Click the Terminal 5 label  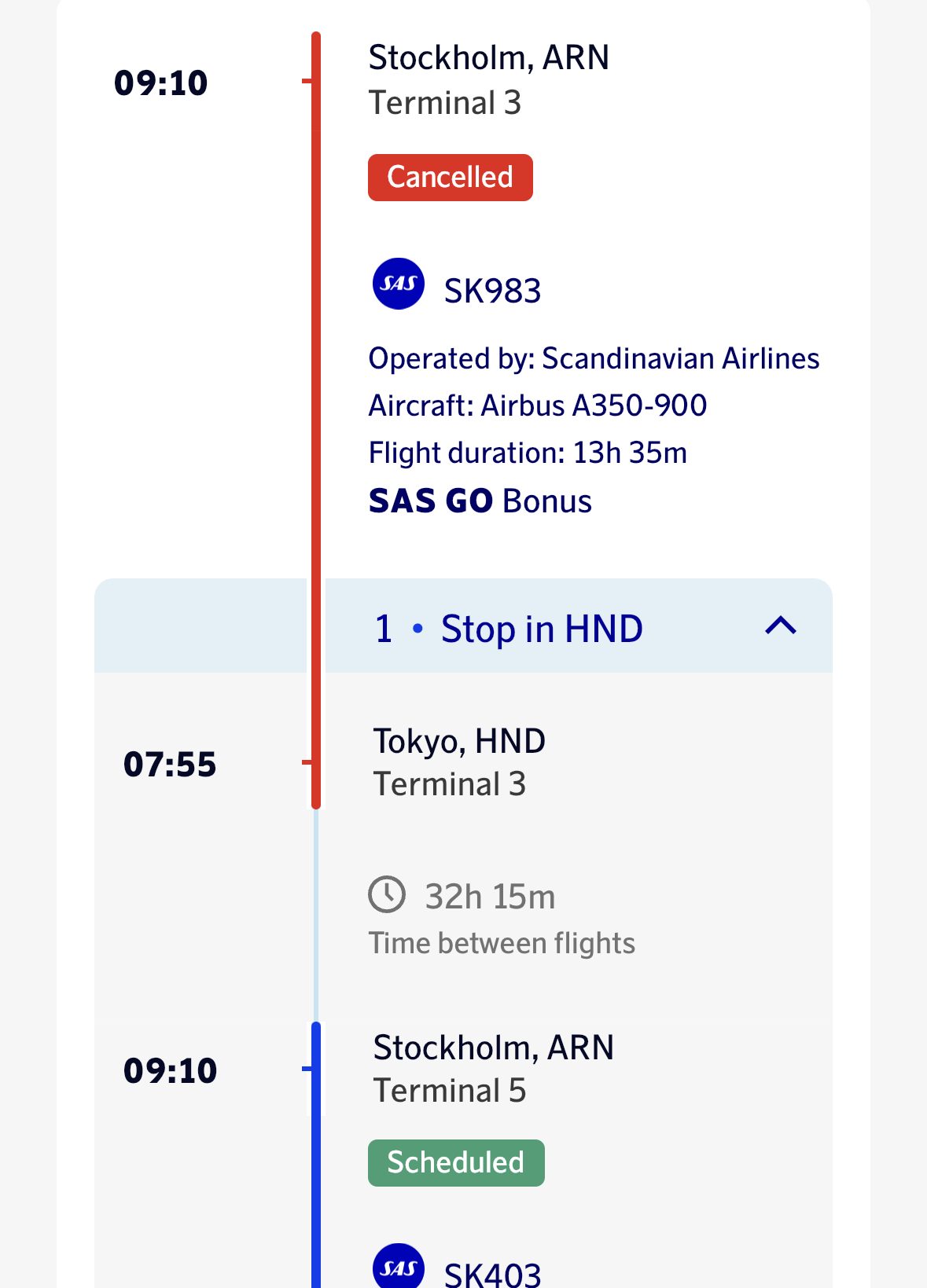pyautogui.click(x=450, y=1091)
